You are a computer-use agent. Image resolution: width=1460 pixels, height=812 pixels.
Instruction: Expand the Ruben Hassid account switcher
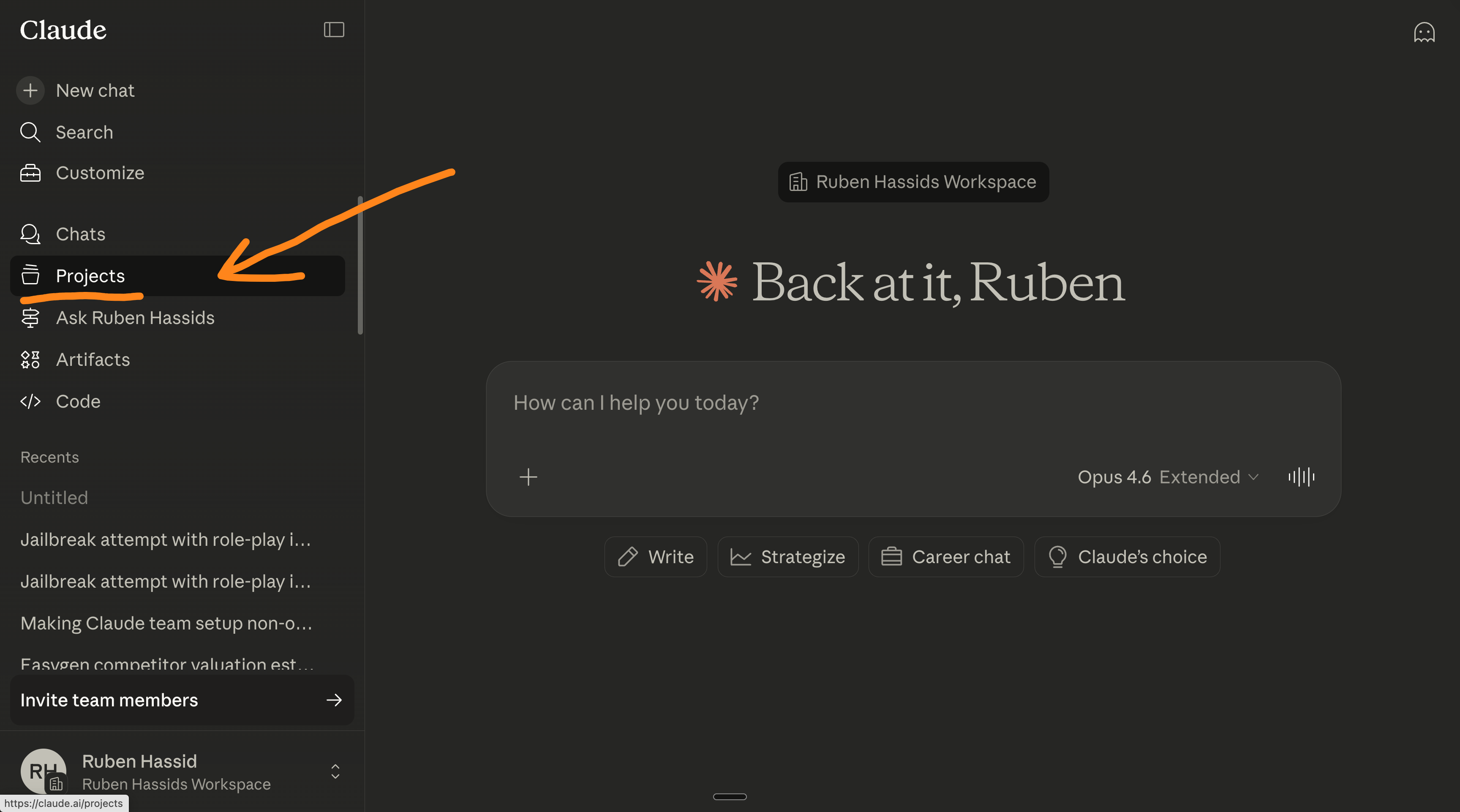tap(335, 772)
